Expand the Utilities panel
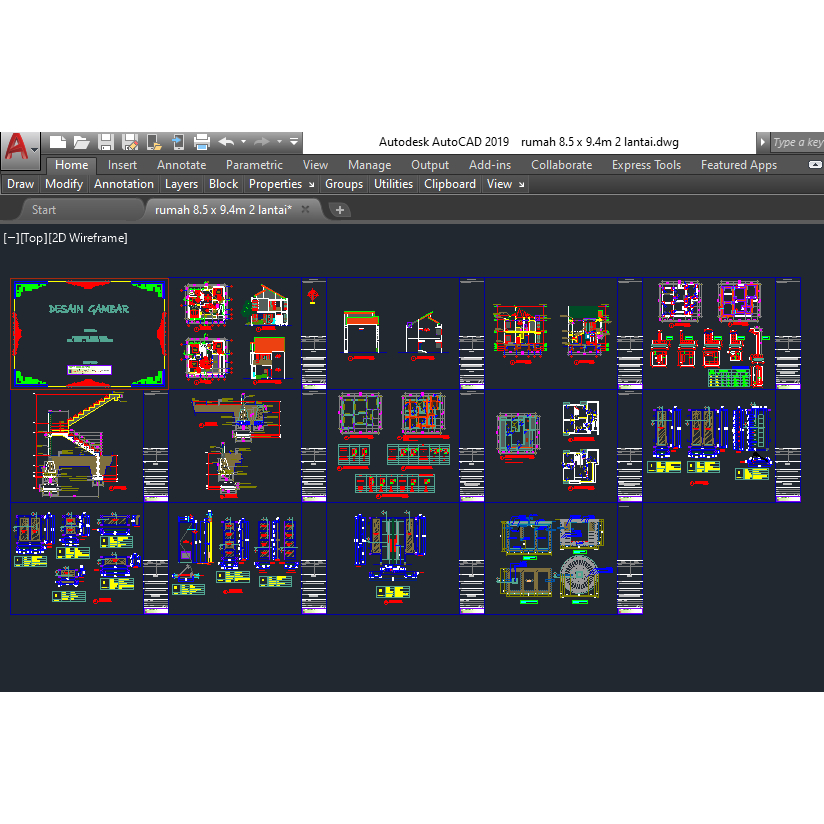824x824 pixels. (x=394, y=184)
